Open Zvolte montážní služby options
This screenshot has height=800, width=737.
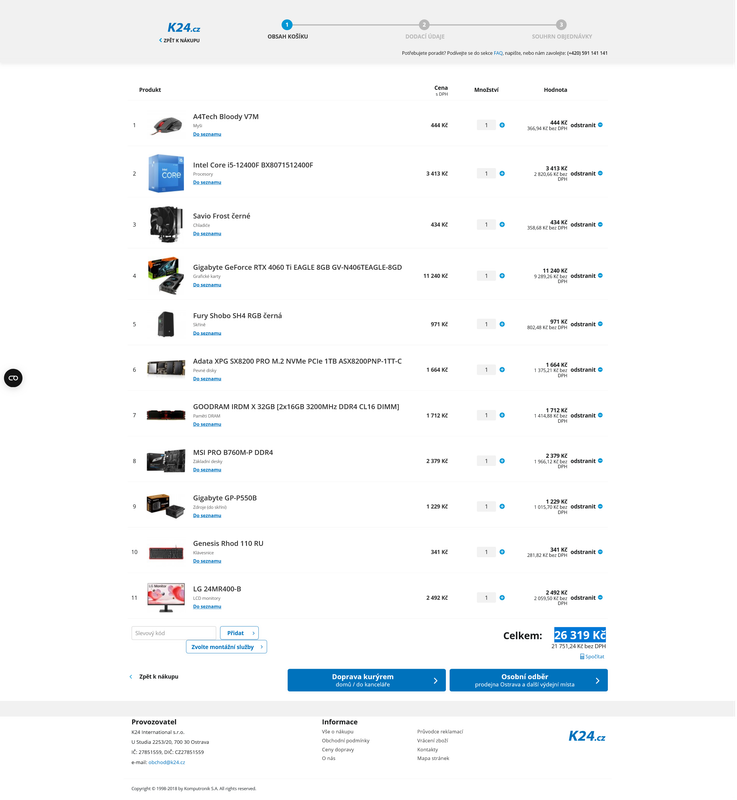click(227, 647)
